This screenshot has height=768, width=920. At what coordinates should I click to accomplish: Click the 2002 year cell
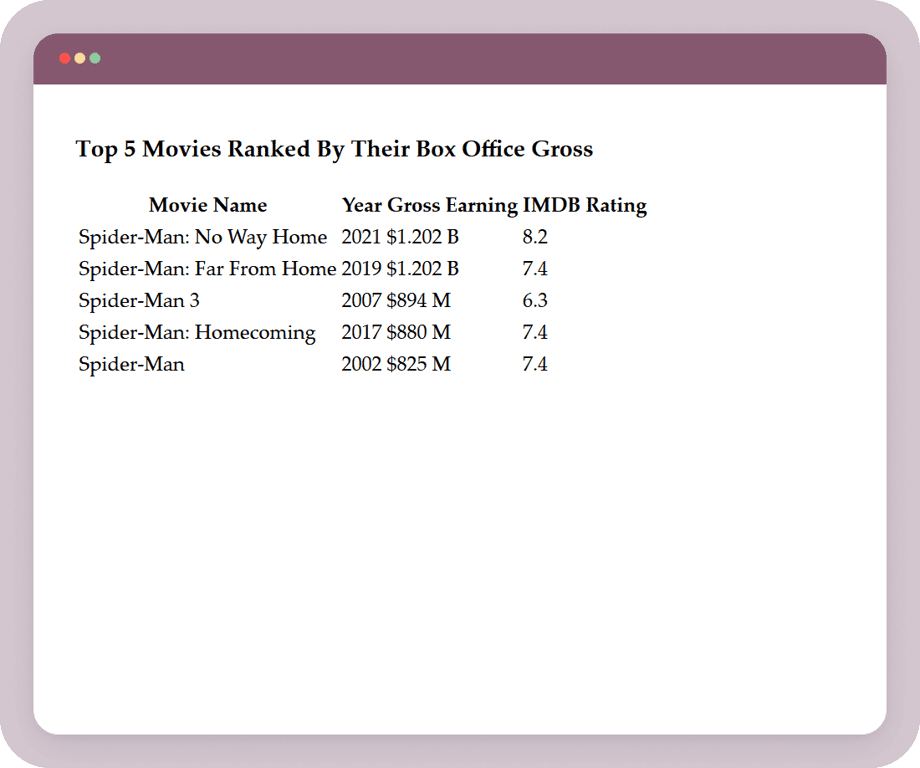point(362,365)
